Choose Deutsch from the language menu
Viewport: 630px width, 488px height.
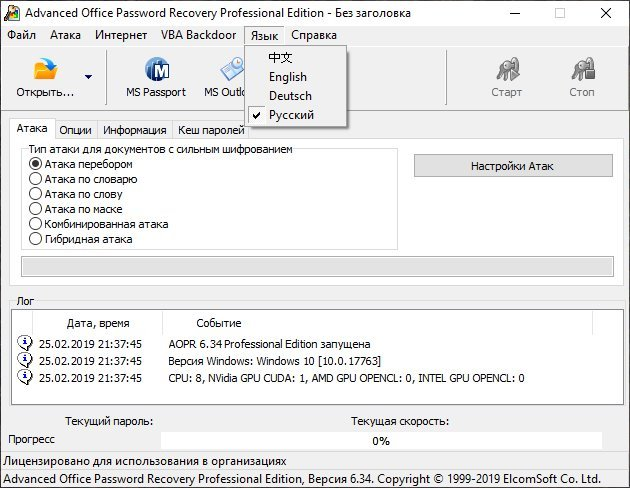pos(290,96)
